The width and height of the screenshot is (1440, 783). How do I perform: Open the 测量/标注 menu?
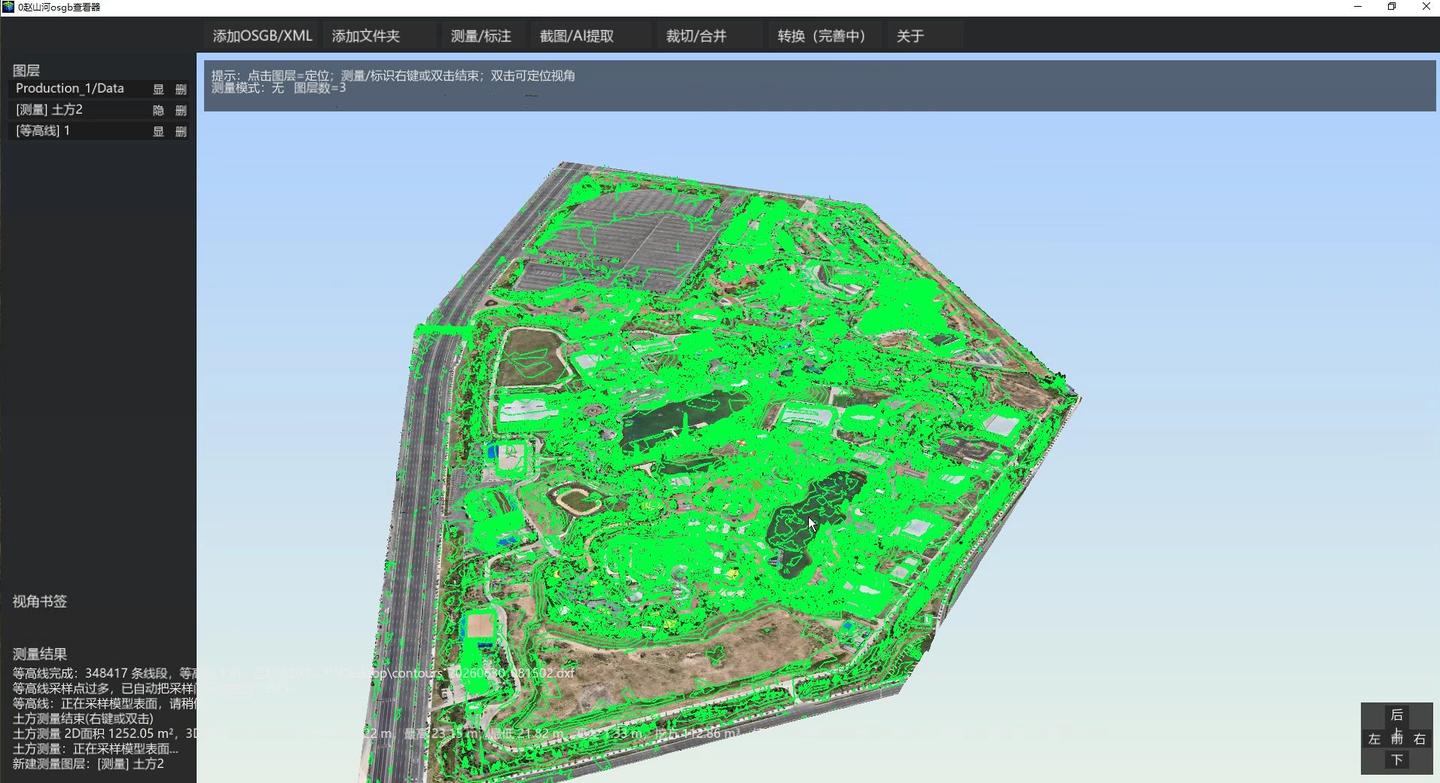tap(481, 36)
